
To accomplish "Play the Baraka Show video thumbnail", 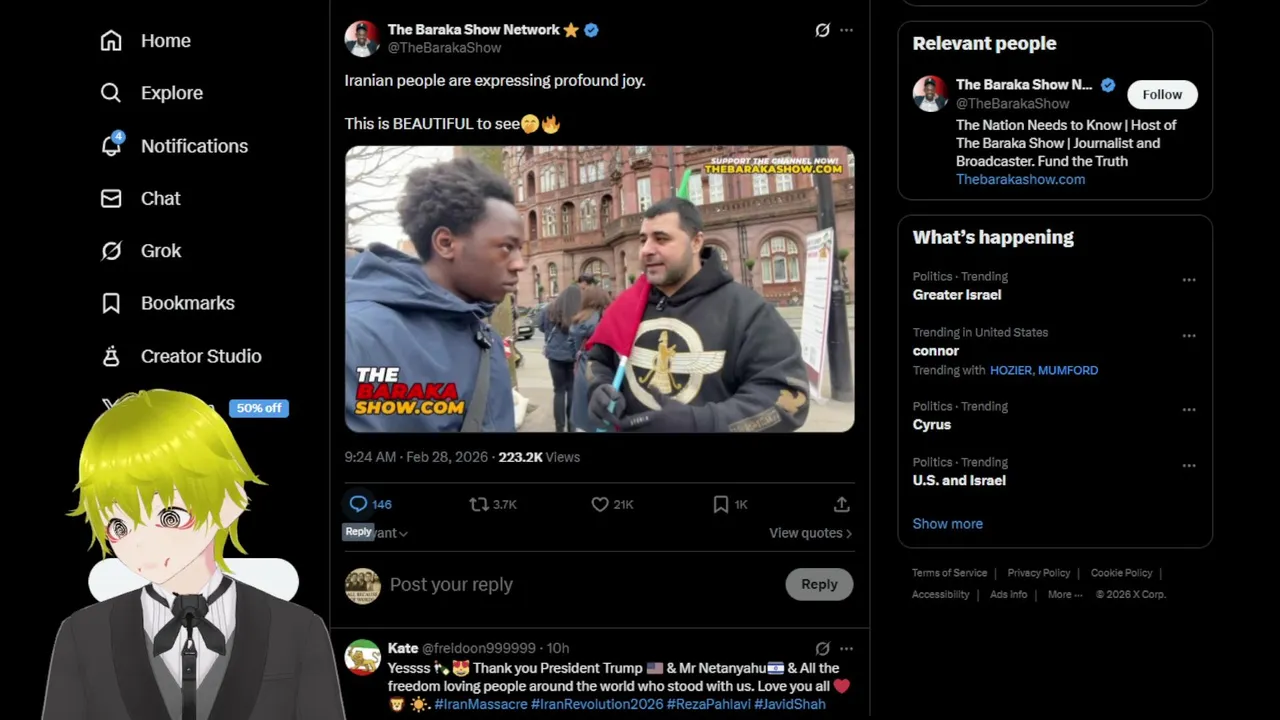I will (x=600, y=289).
